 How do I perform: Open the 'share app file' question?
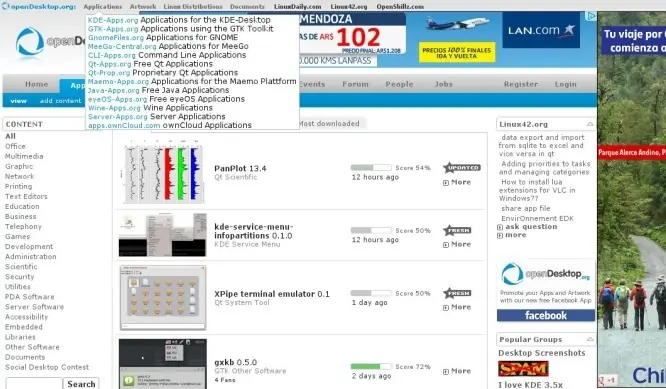(x=525, y=209)
